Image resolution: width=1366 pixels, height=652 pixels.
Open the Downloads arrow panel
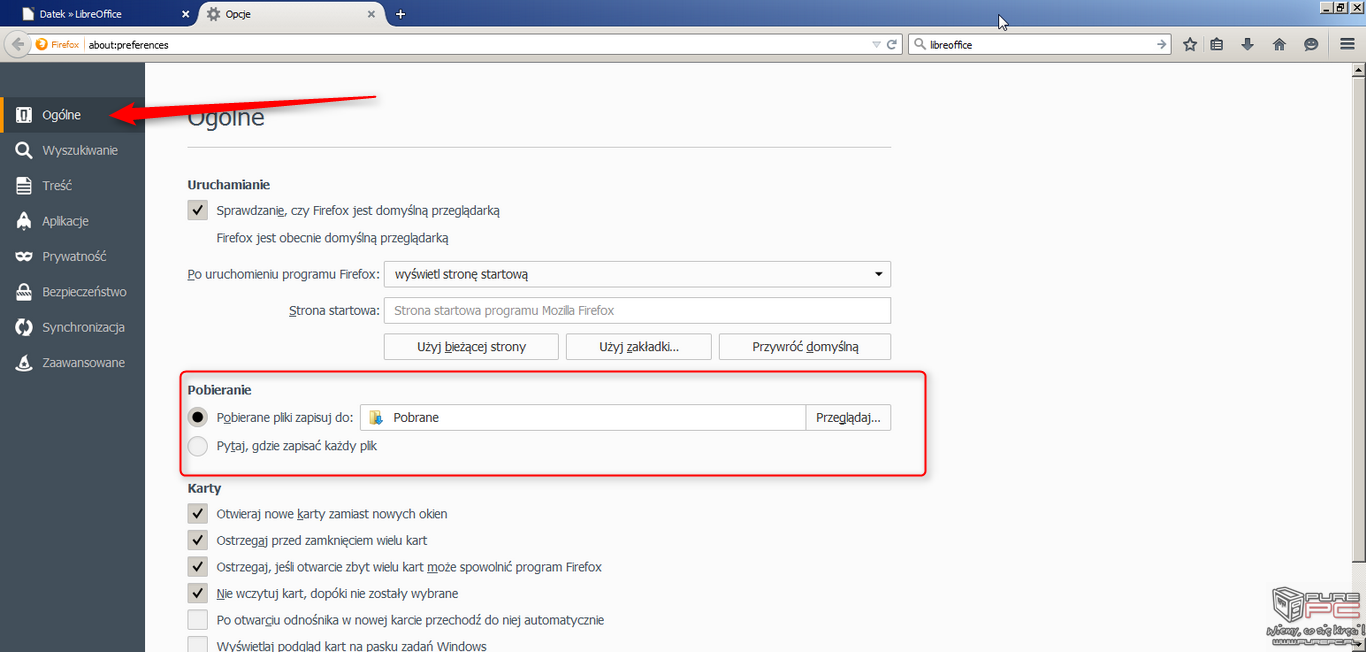pos(1248,45)
